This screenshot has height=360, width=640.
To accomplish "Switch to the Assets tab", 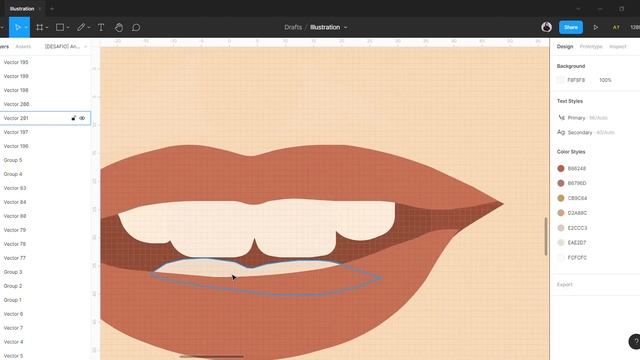I will click(23, 47).
